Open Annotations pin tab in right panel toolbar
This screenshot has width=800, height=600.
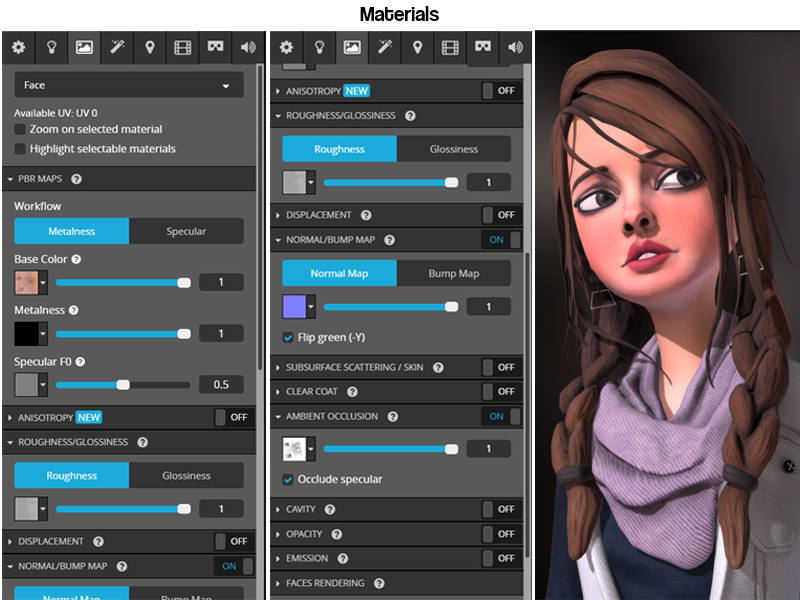pos(417,47)
